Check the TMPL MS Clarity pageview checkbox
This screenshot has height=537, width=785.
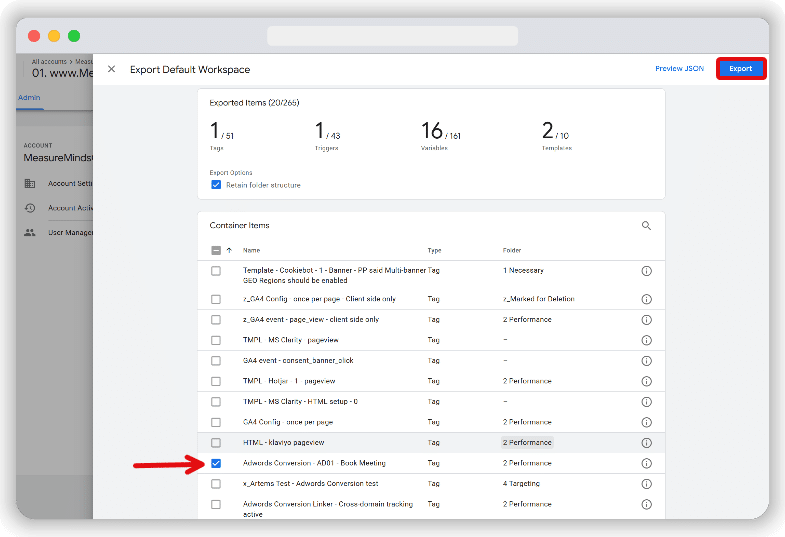click(216, 340)
